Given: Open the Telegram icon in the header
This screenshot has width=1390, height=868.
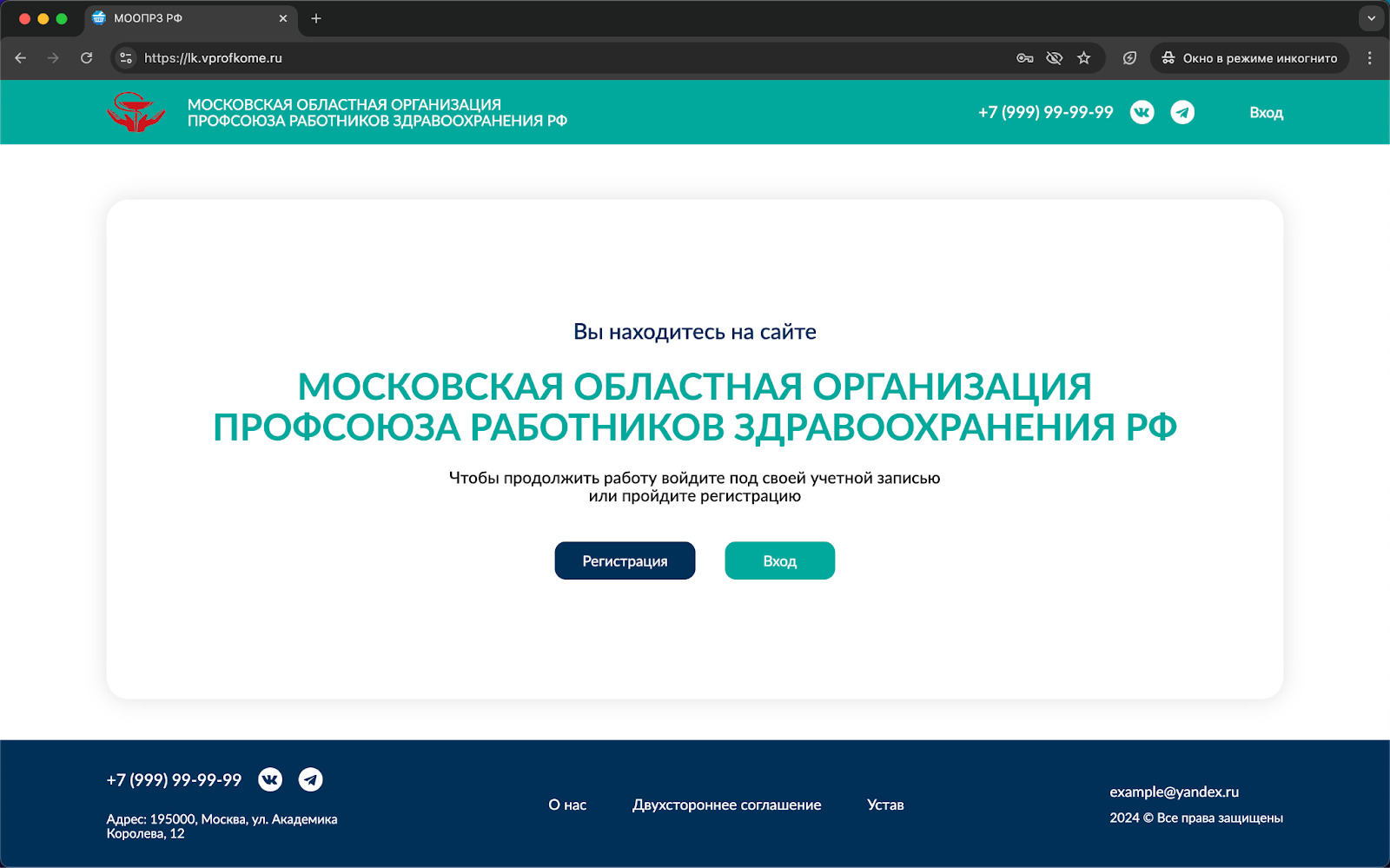Looking at the screenshot, I should point(1182,112).
